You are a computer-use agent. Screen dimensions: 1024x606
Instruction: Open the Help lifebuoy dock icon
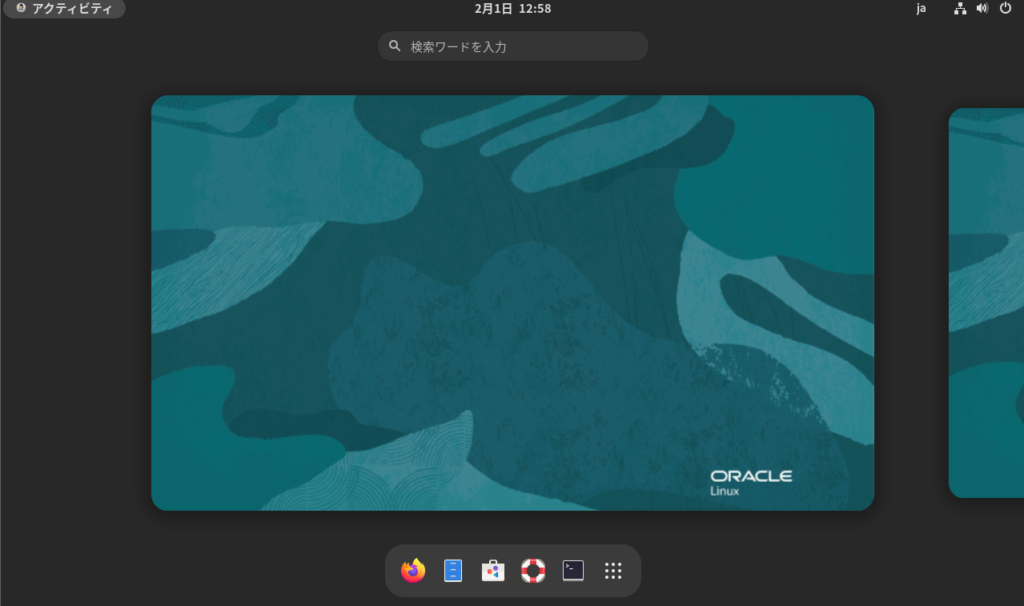533,570
